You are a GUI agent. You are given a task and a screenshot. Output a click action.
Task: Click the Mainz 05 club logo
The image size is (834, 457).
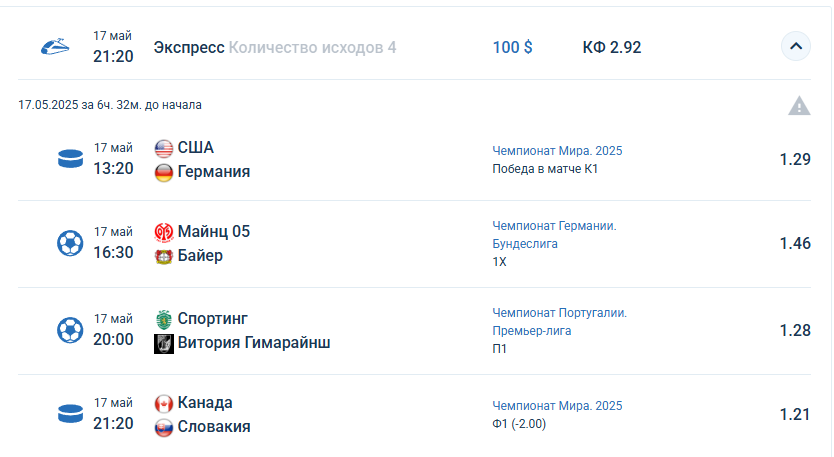coord(164,232)
